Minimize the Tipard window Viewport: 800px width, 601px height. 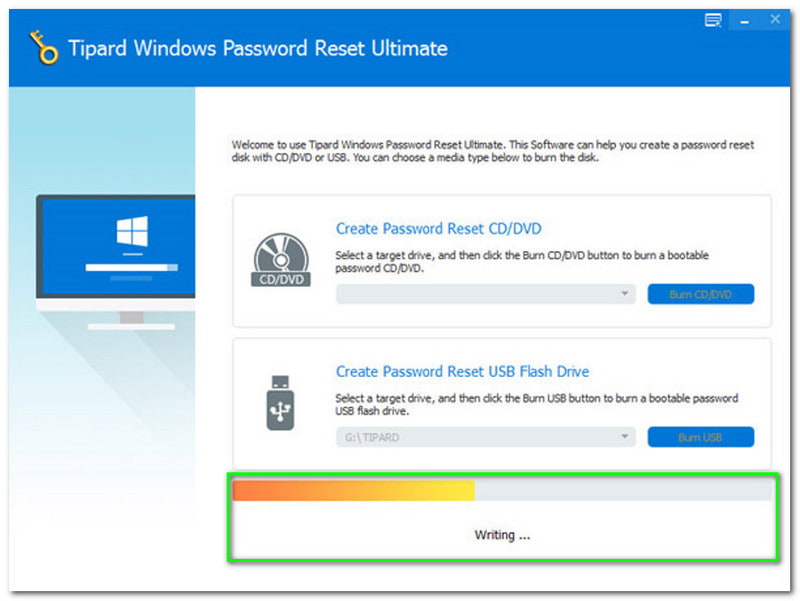coord(743,20)
